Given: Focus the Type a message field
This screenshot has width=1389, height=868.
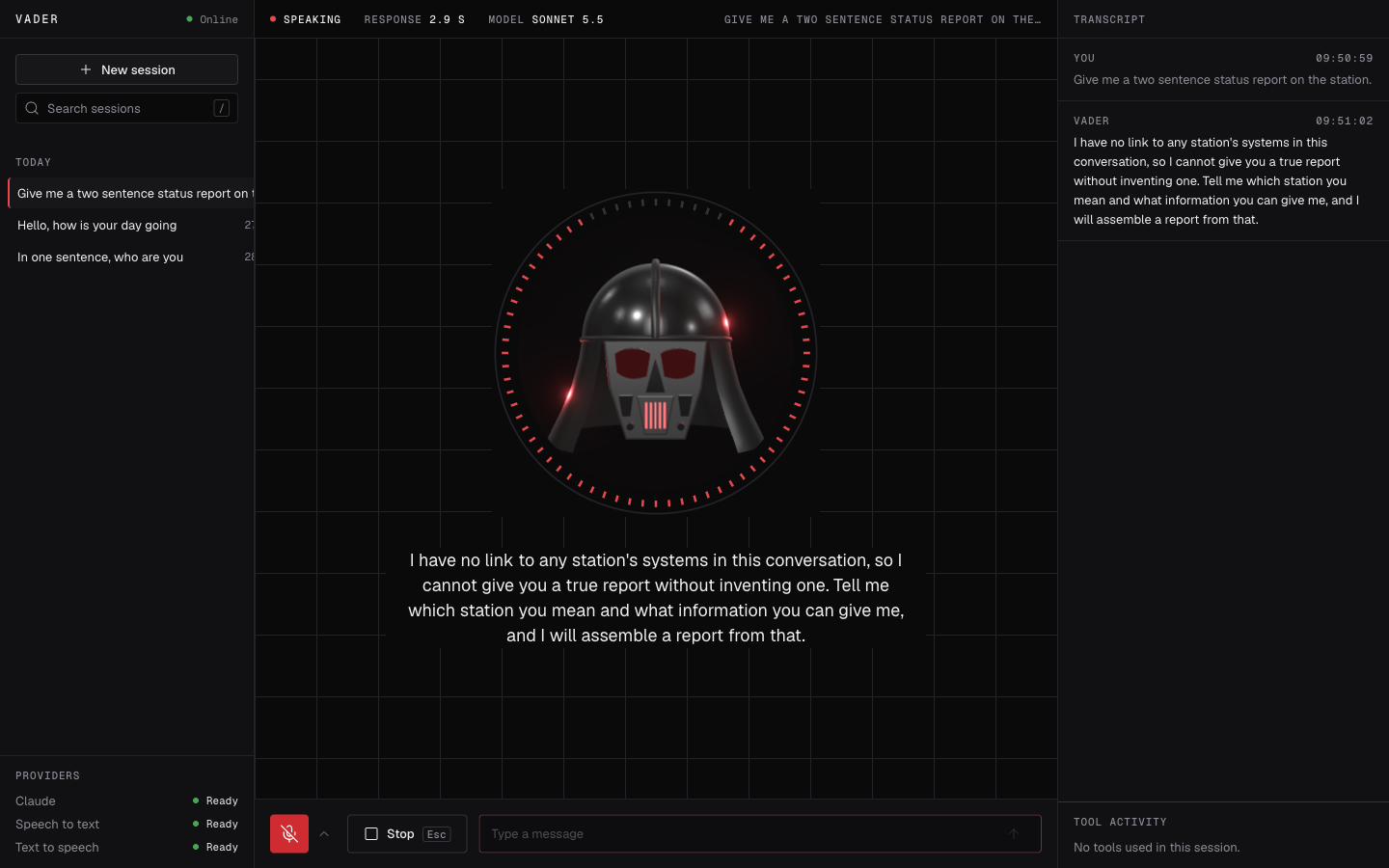Looking at the screenshot, I should pos(760,834).
